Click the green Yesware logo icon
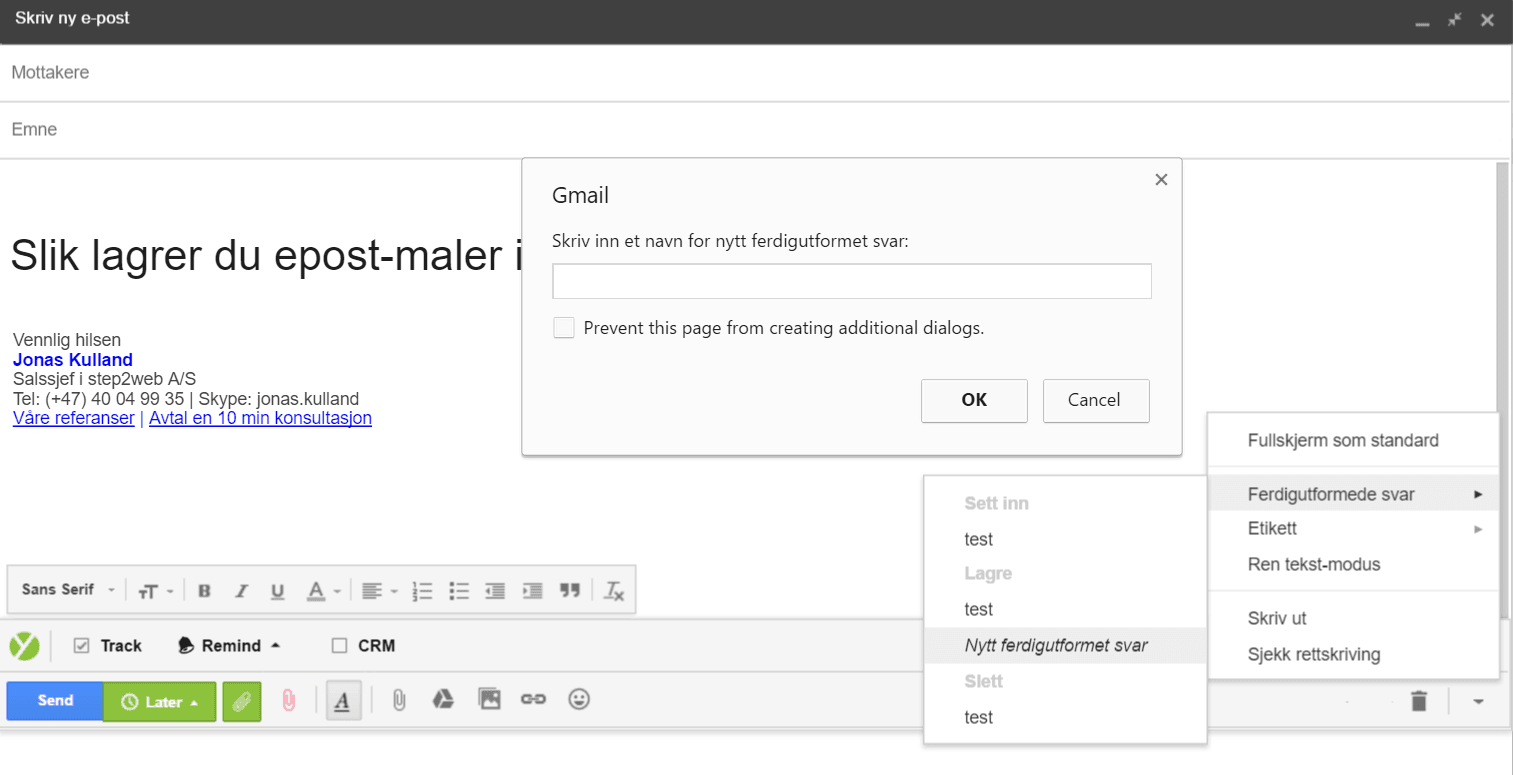 coord(24,646)
